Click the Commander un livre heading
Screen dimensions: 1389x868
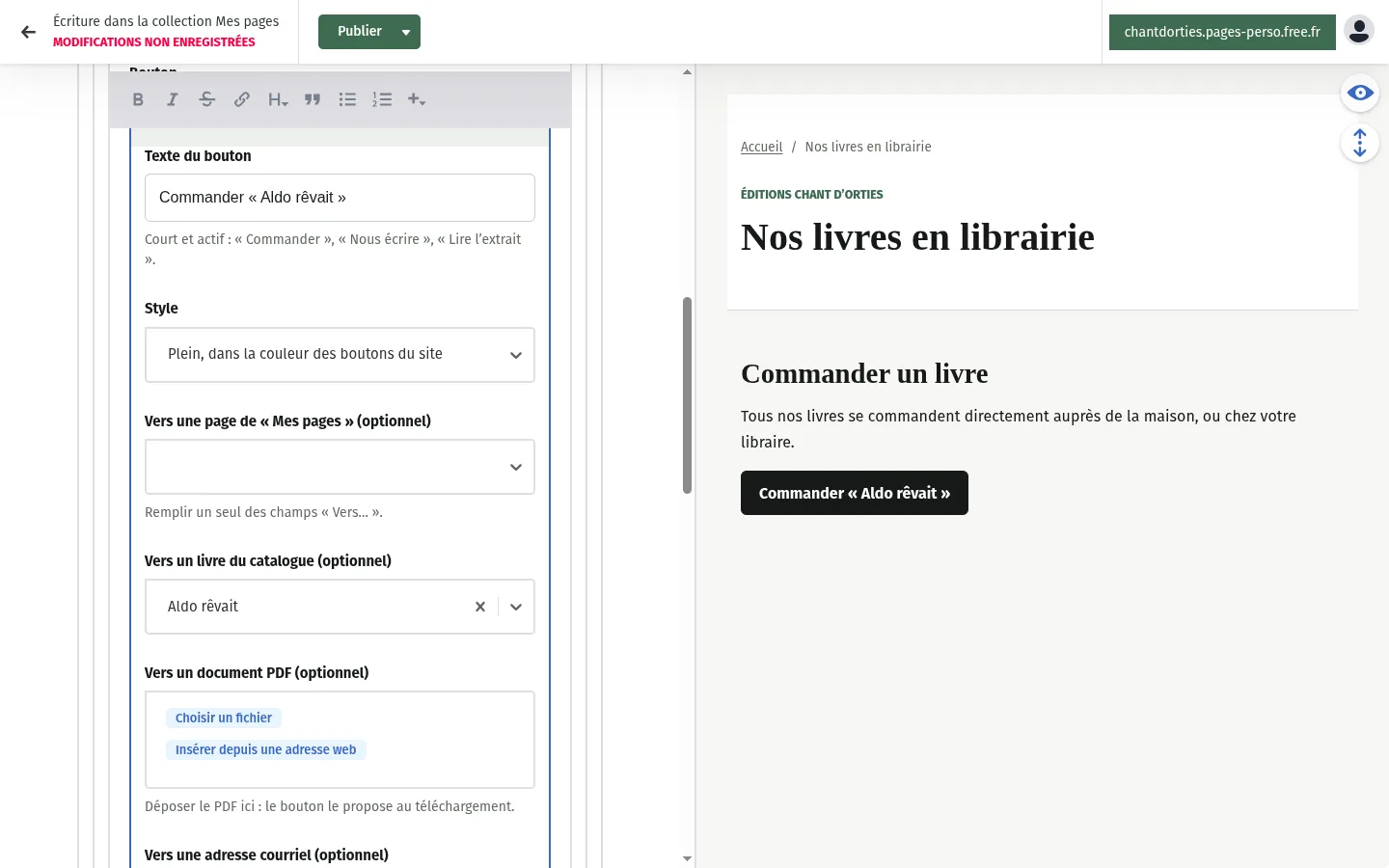(864, 373)
